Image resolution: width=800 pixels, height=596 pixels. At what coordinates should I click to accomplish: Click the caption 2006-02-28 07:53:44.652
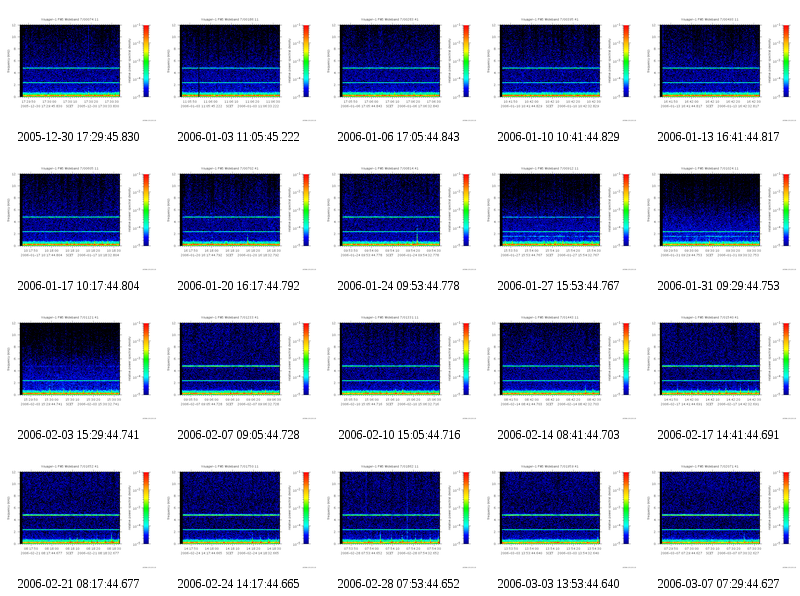click(398, 584)
